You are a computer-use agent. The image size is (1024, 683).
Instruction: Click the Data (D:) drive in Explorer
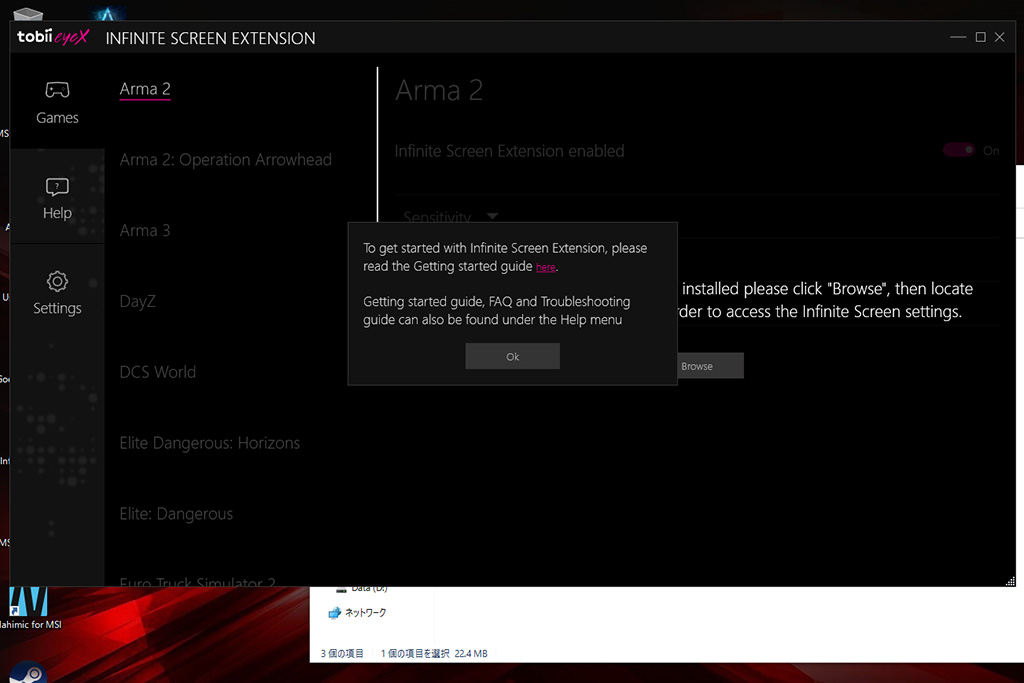pyautogui.click(x=361, y=589)
